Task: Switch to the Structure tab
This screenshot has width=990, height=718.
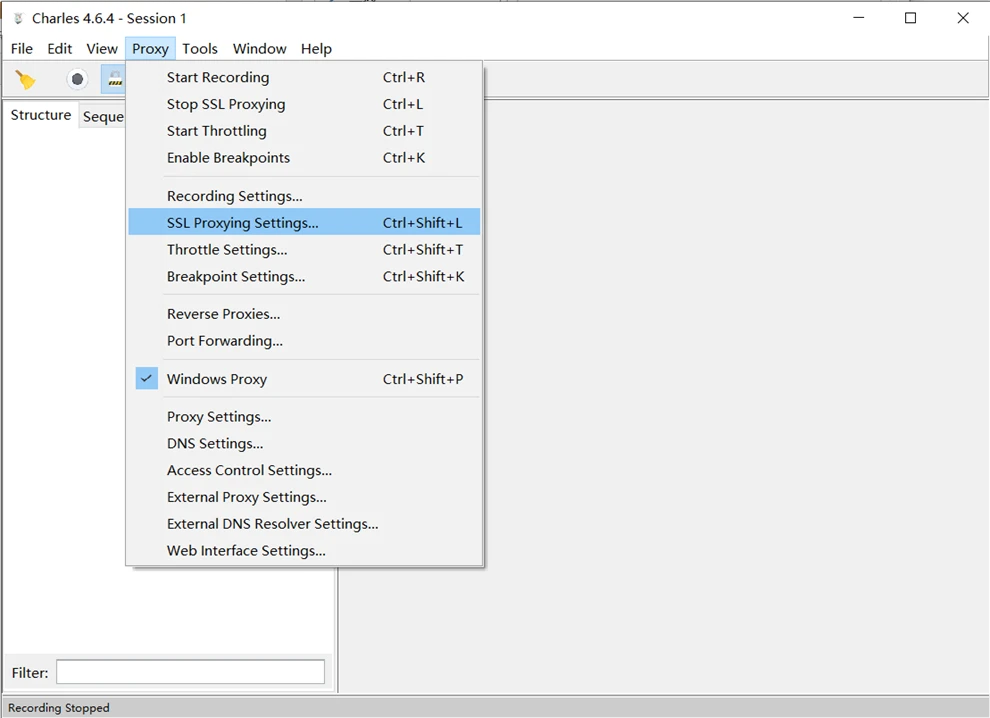Action: [40, 115]
